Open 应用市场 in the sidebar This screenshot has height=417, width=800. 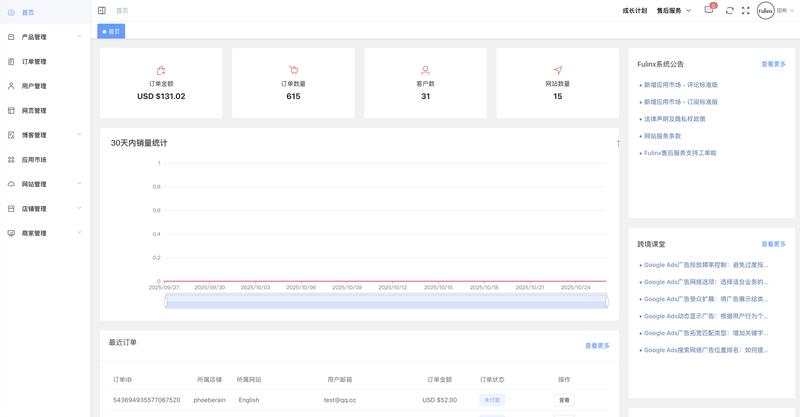(34, 160)
